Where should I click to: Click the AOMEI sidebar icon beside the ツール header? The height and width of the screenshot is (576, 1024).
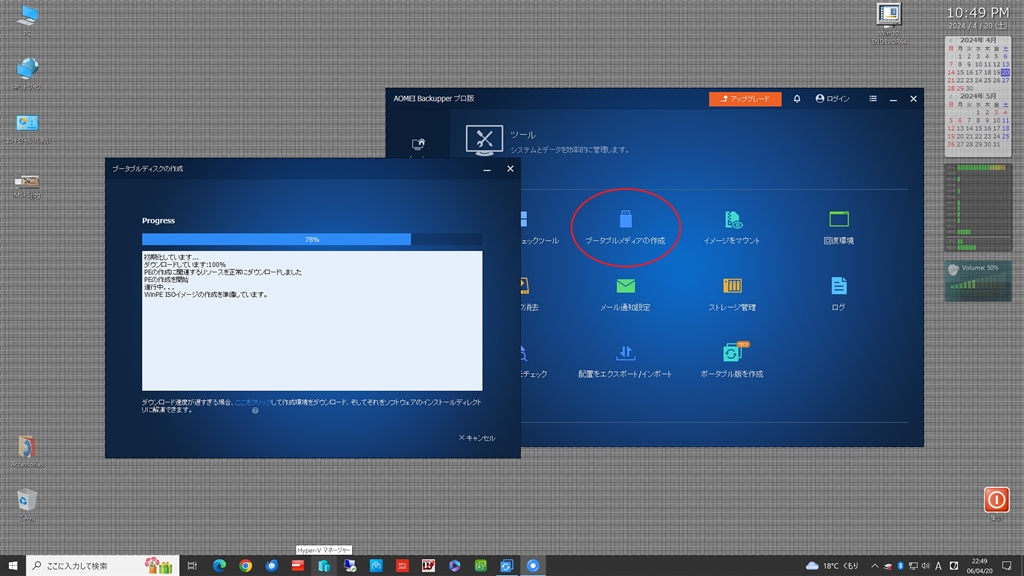tap(418, 144)
